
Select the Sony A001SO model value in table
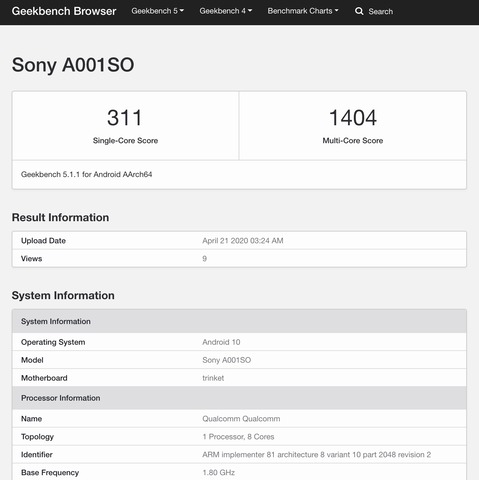click(226, 360)
